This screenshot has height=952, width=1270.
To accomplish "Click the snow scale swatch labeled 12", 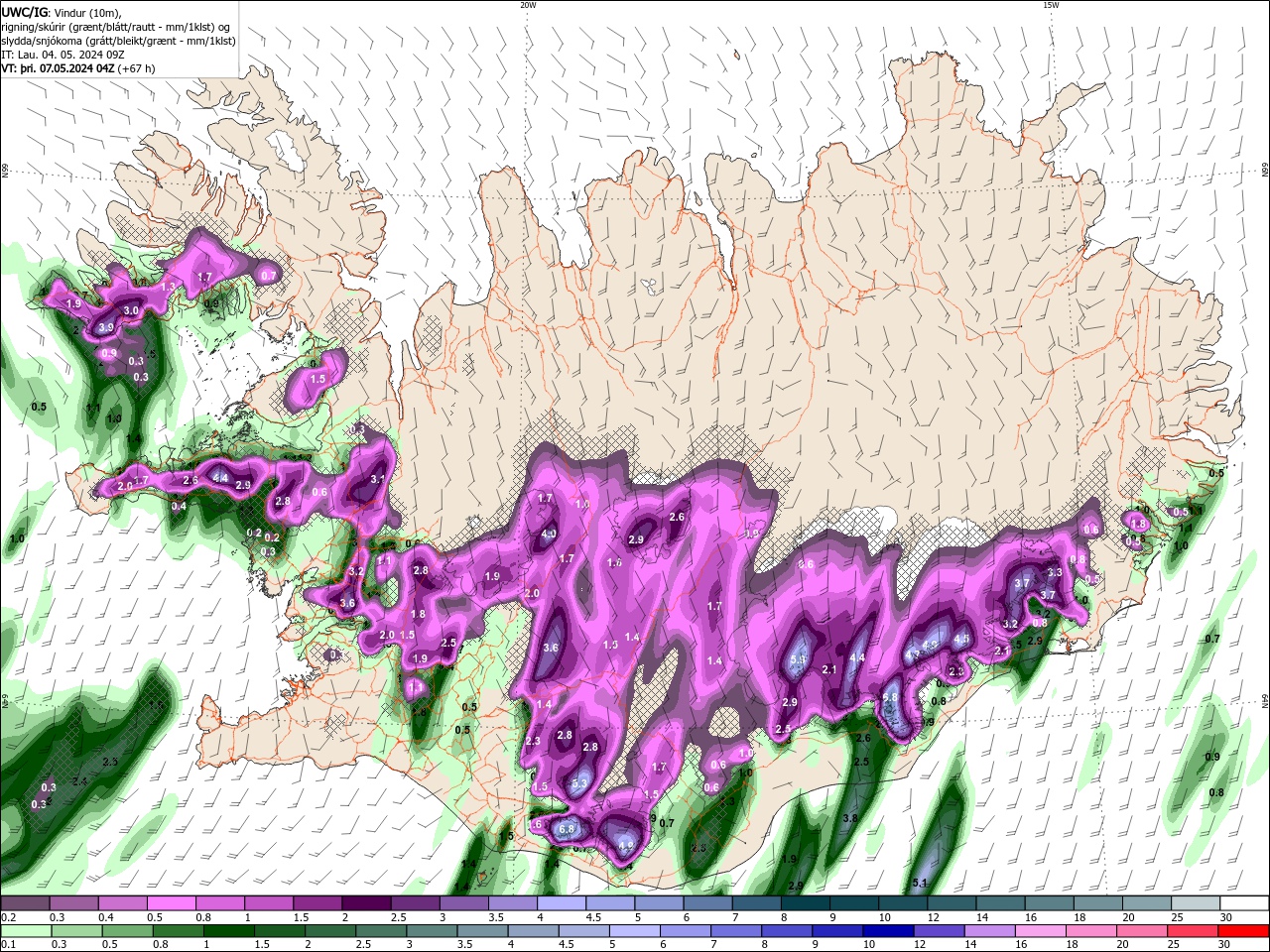I will click(952, 903).
